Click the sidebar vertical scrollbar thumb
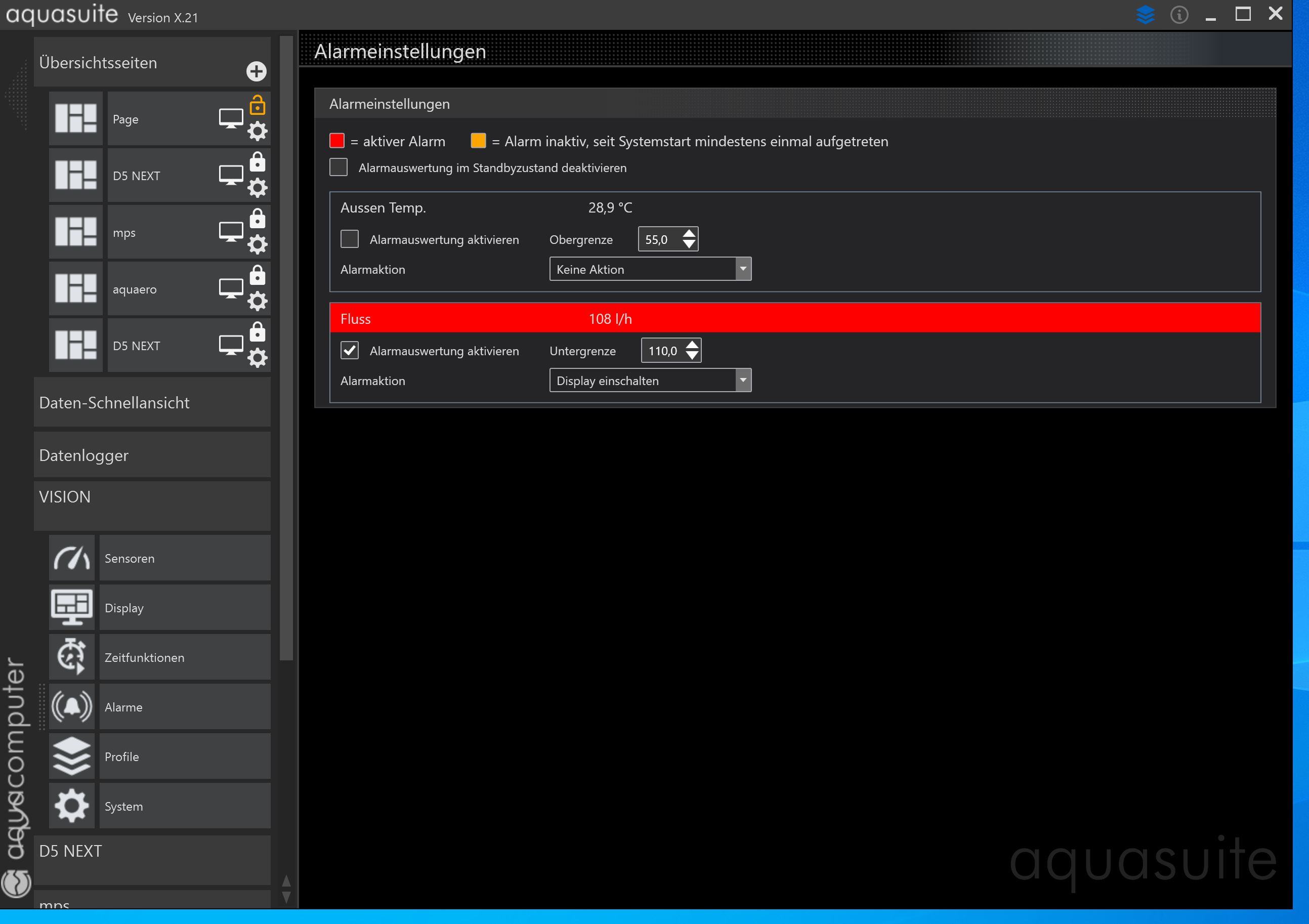 (x=286, y=348)
